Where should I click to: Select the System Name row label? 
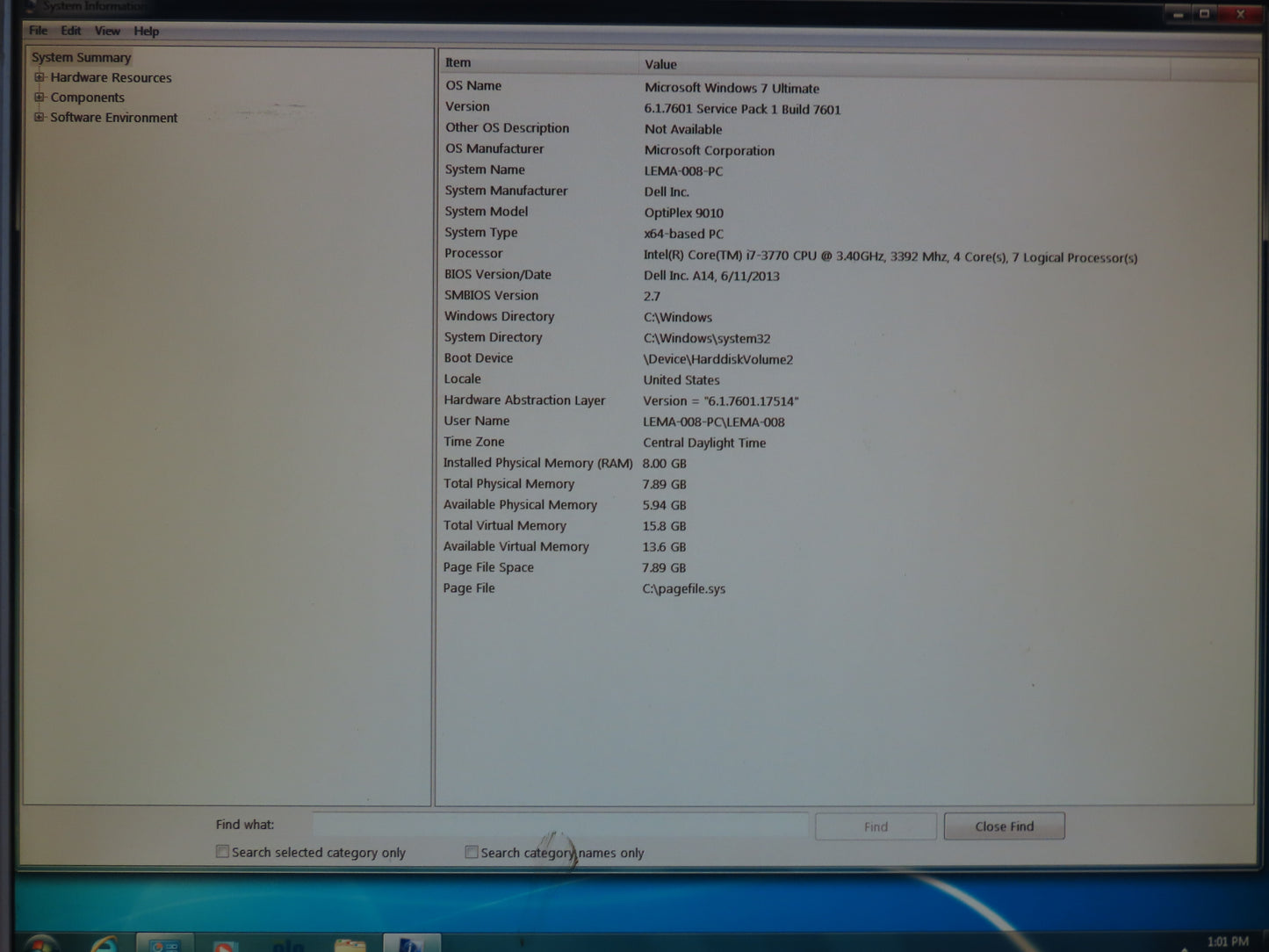(485, 169)
